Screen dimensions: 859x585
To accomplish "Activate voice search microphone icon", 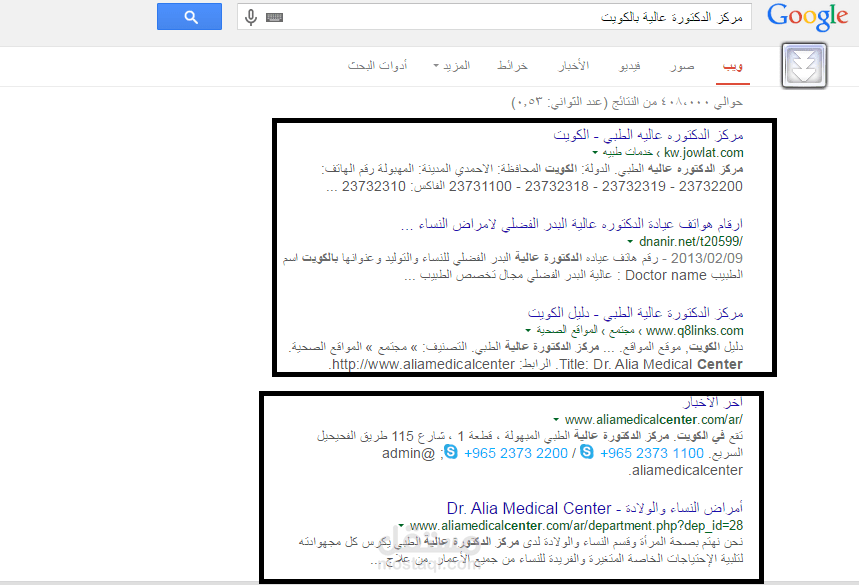I will point(251,18).
